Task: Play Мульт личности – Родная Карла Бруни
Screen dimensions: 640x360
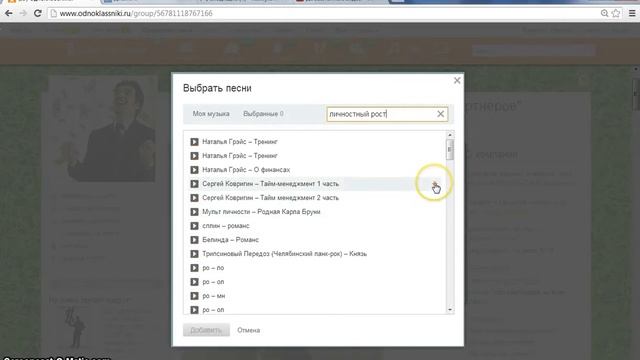Action: pos(194,212)
